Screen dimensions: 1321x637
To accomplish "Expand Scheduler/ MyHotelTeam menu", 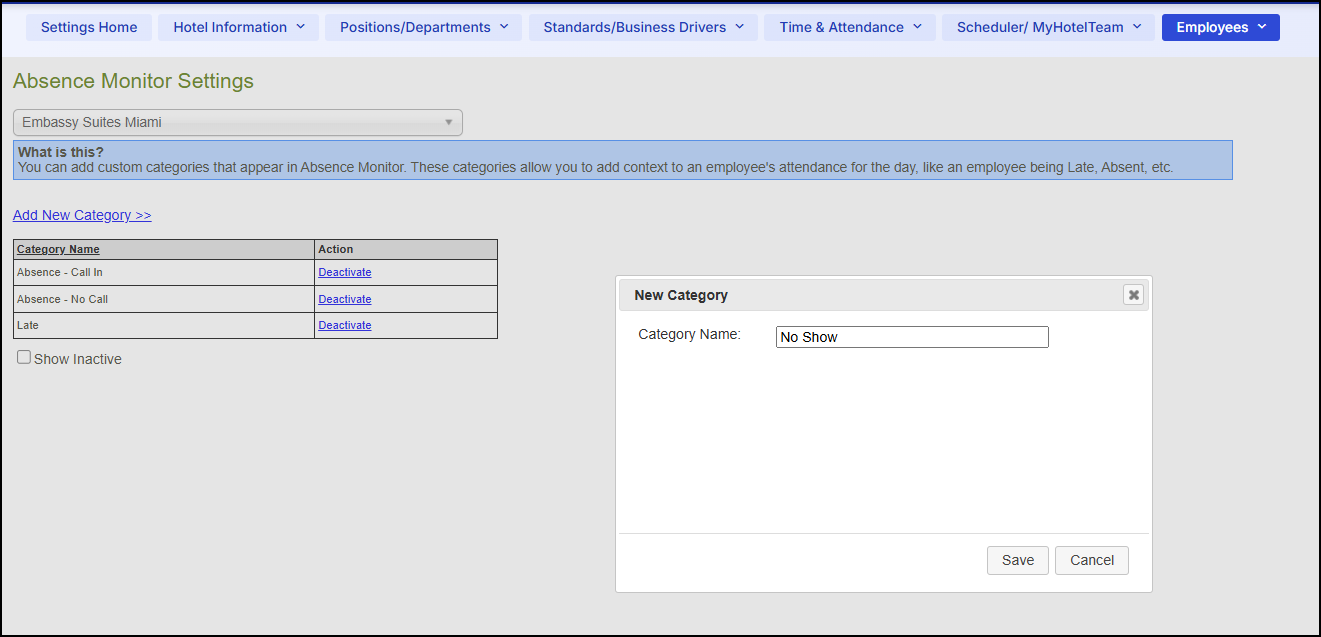I will [x=1049, y=27].
